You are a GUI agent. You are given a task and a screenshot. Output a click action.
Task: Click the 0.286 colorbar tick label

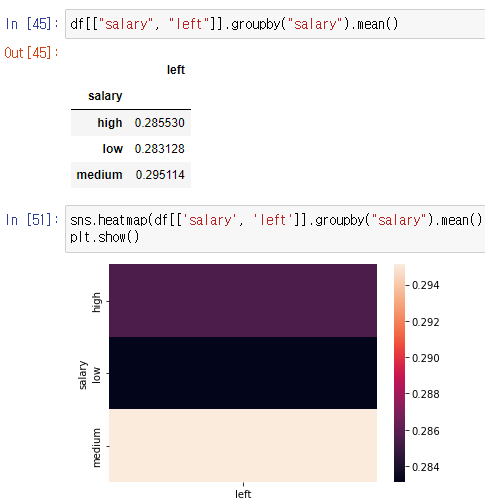point(425,431)
